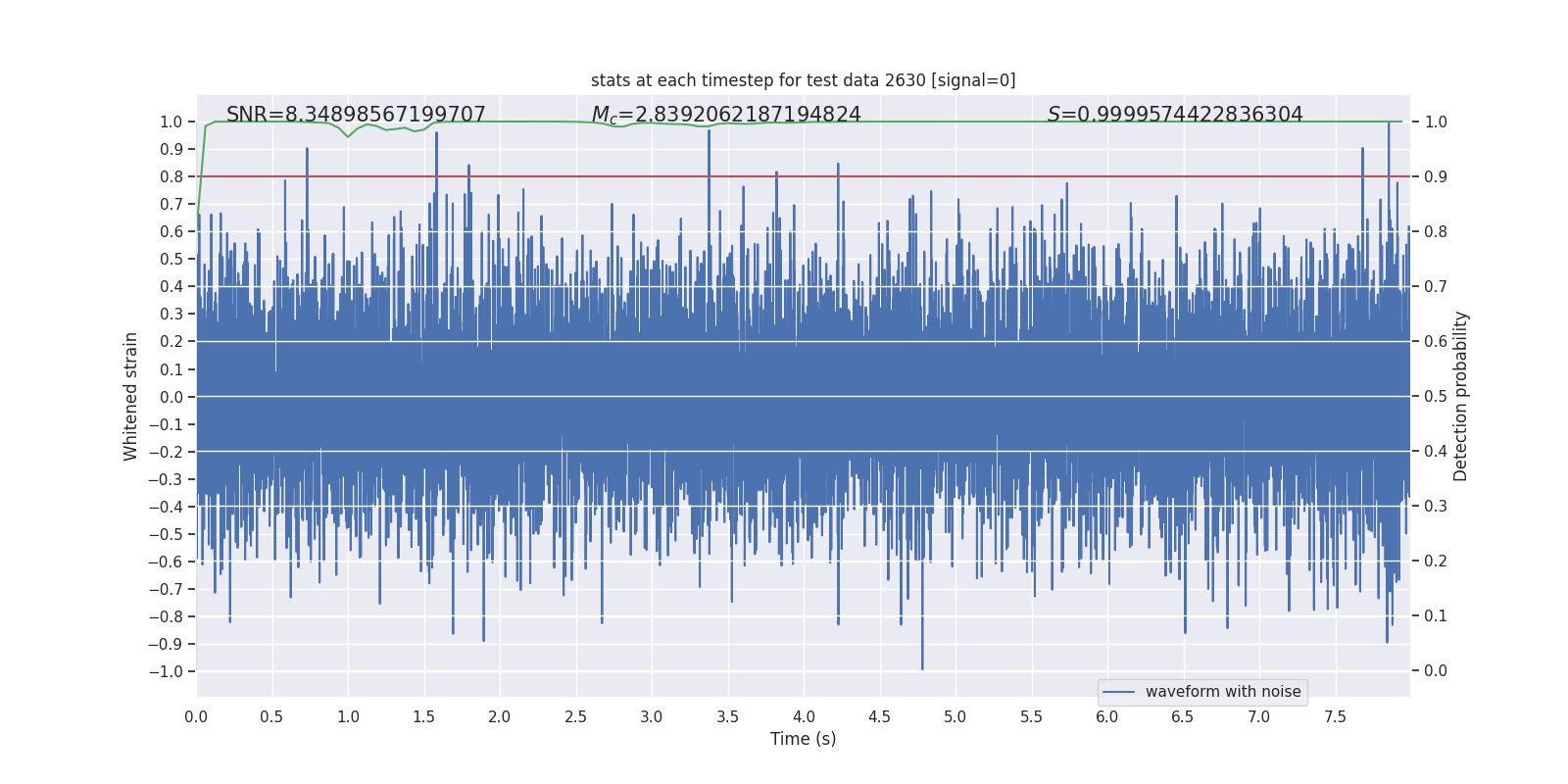Click the 'Time (s)' x-axis label
The width and height of the screenshot is (1568, 784).
click(803, 739)
